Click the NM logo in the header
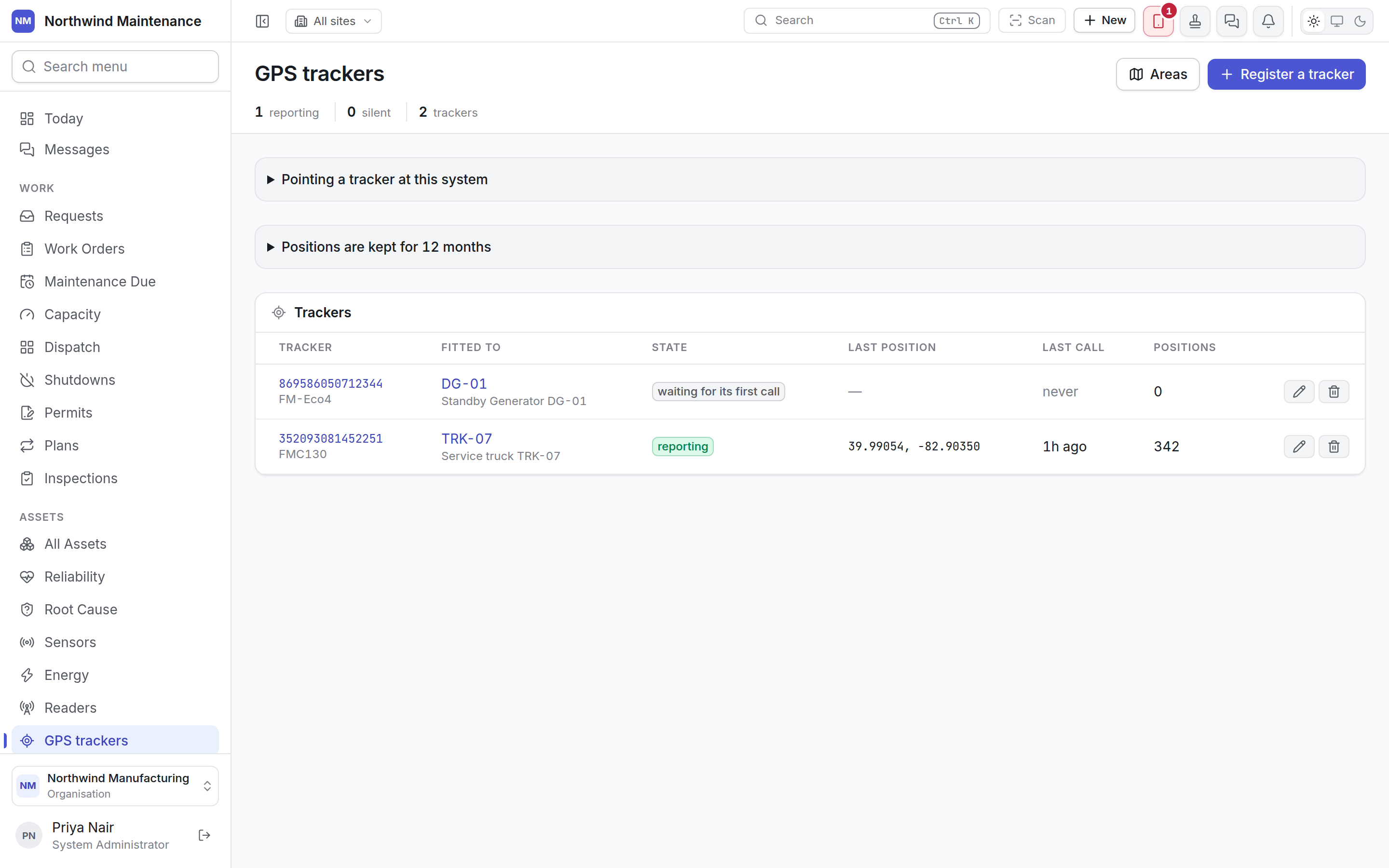Image resolution: width=1389 pixels, height=868 pixels. 23,21
